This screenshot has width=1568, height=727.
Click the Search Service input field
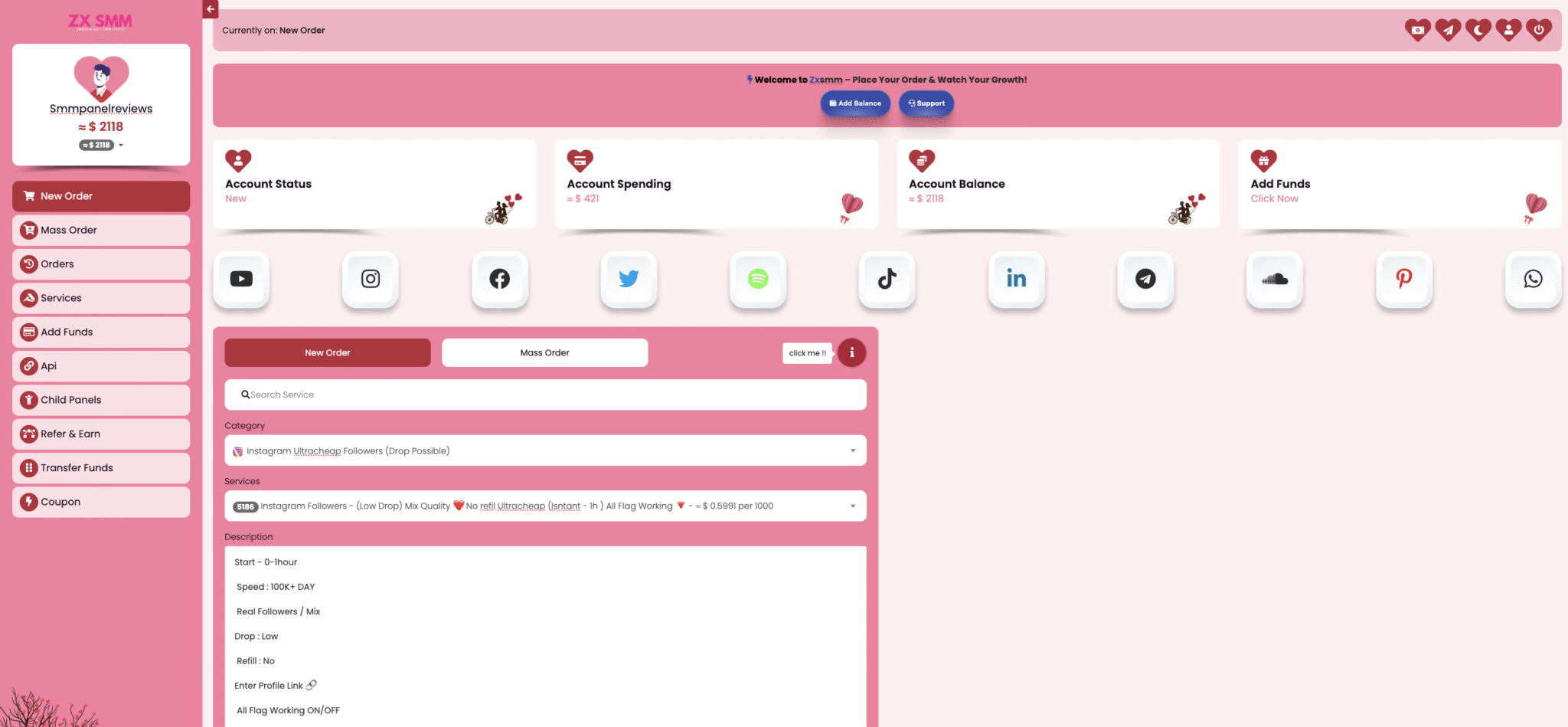[x=545, y=395]
